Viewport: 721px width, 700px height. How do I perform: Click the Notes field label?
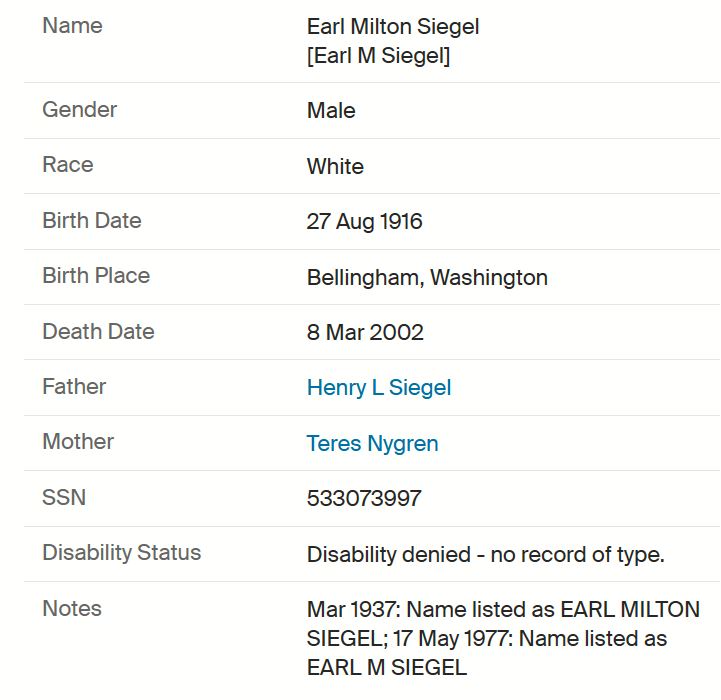72,608
